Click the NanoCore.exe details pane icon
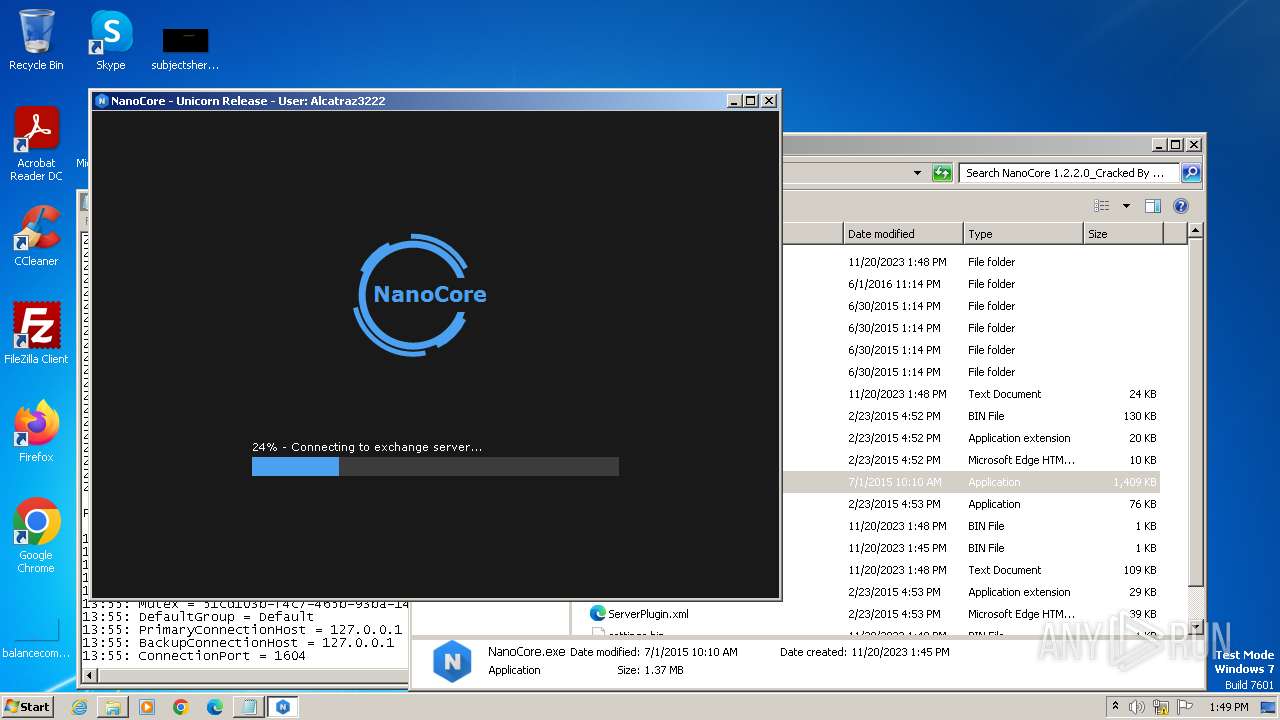Image resolution: width=1280 pixels, height=720 pixels. click(452, 661)
